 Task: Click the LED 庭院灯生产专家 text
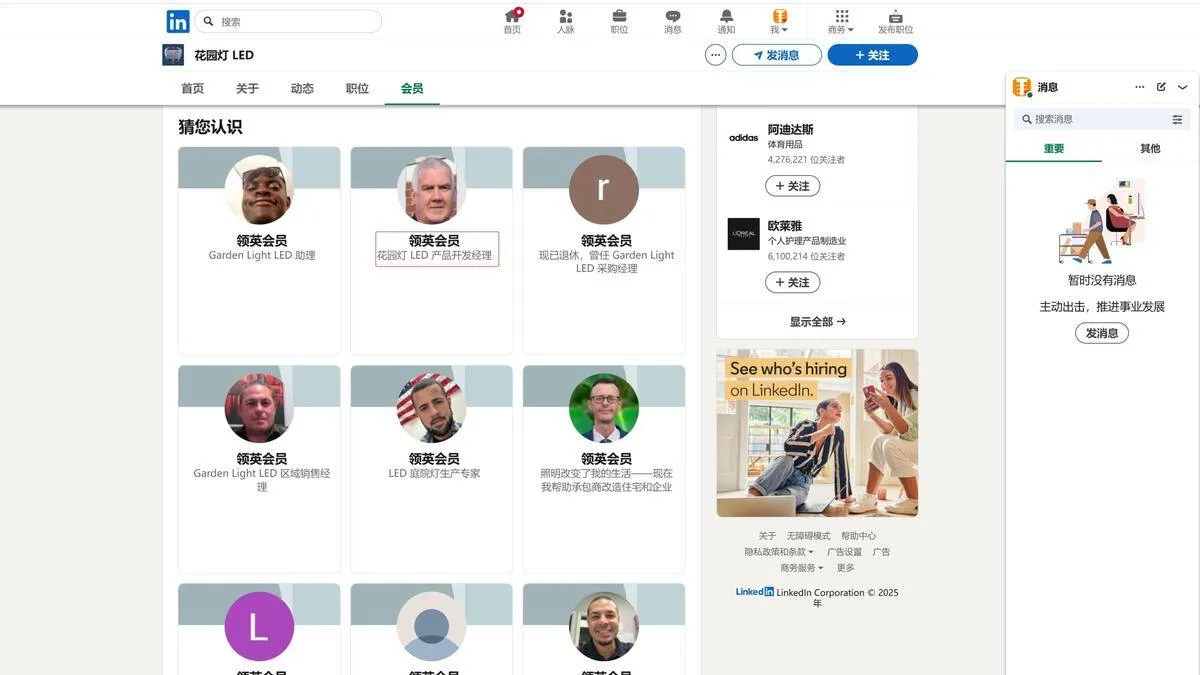coord(434,474)
